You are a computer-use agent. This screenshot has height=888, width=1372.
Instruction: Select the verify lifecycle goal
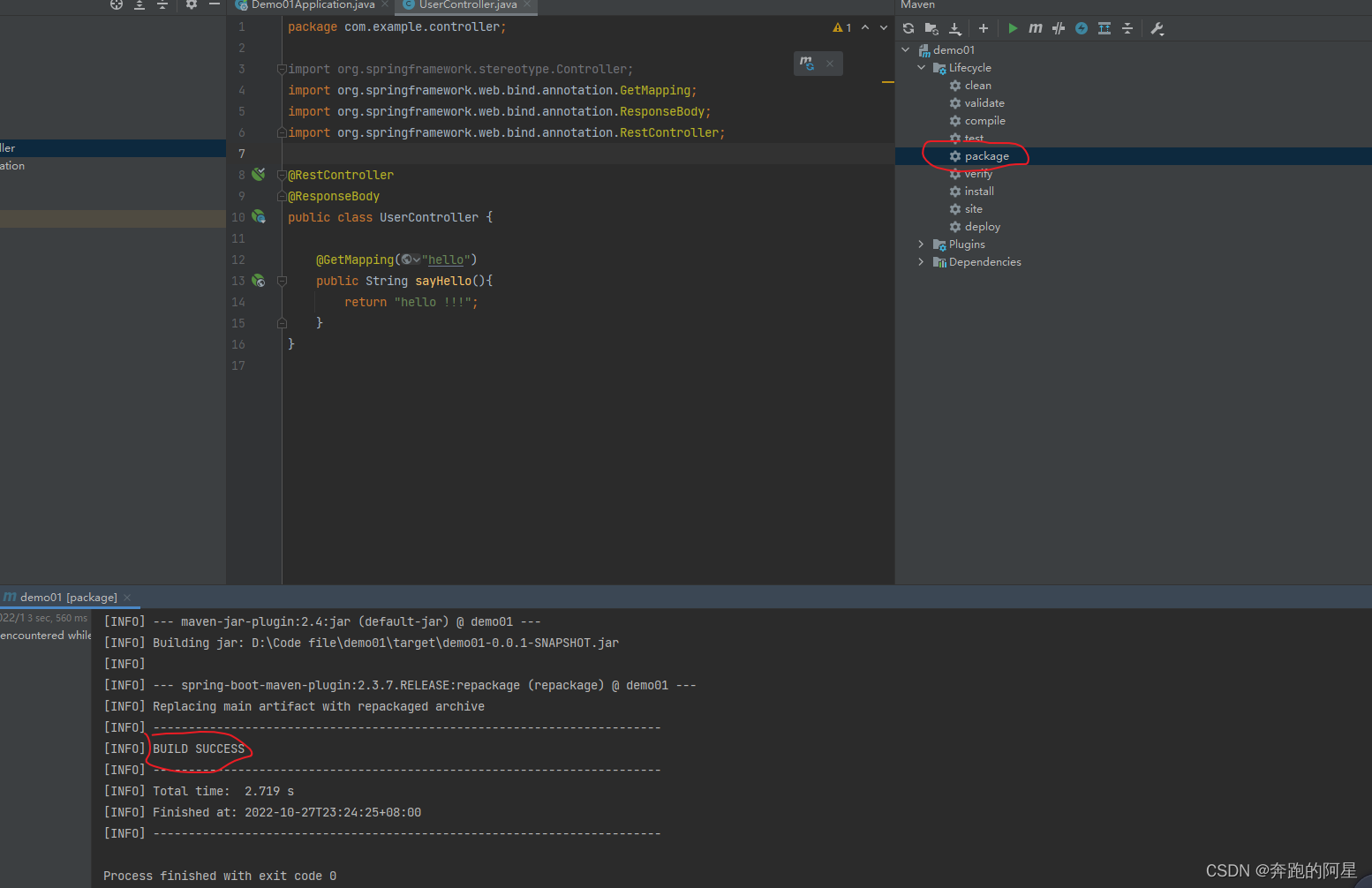(978, 174)
